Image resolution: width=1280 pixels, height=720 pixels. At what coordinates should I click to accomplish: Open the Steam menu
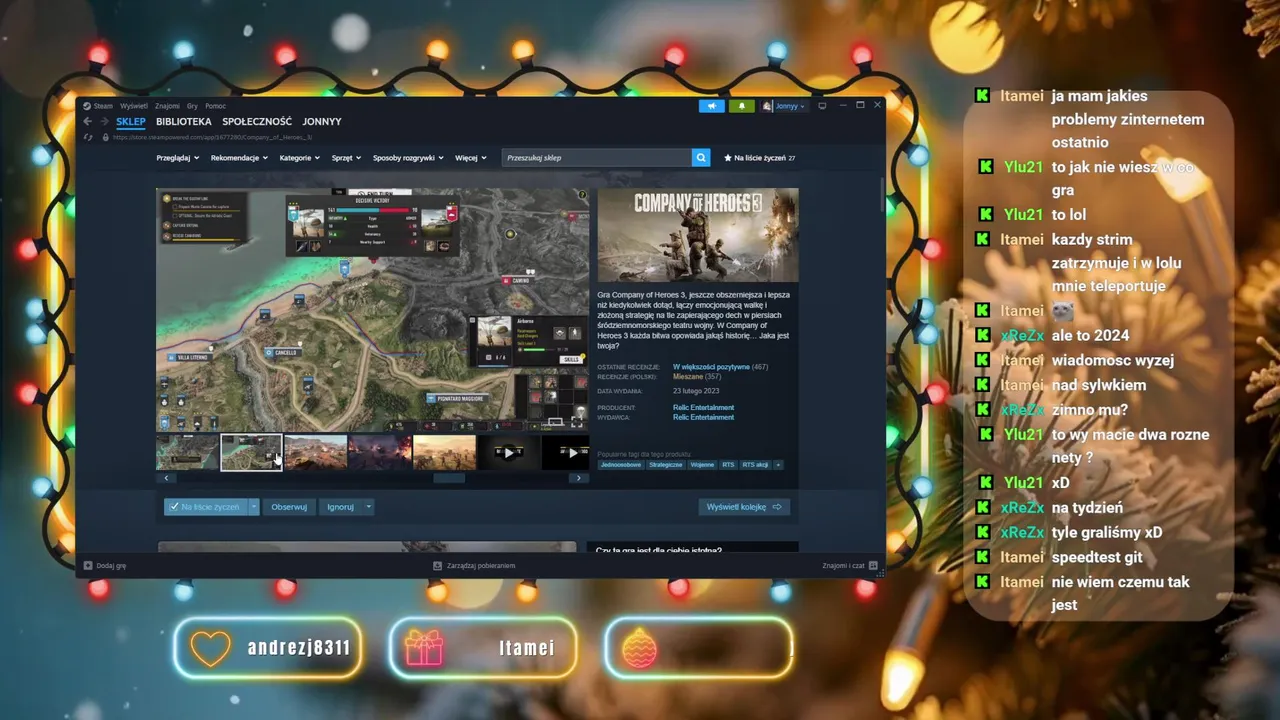point(103,106)
